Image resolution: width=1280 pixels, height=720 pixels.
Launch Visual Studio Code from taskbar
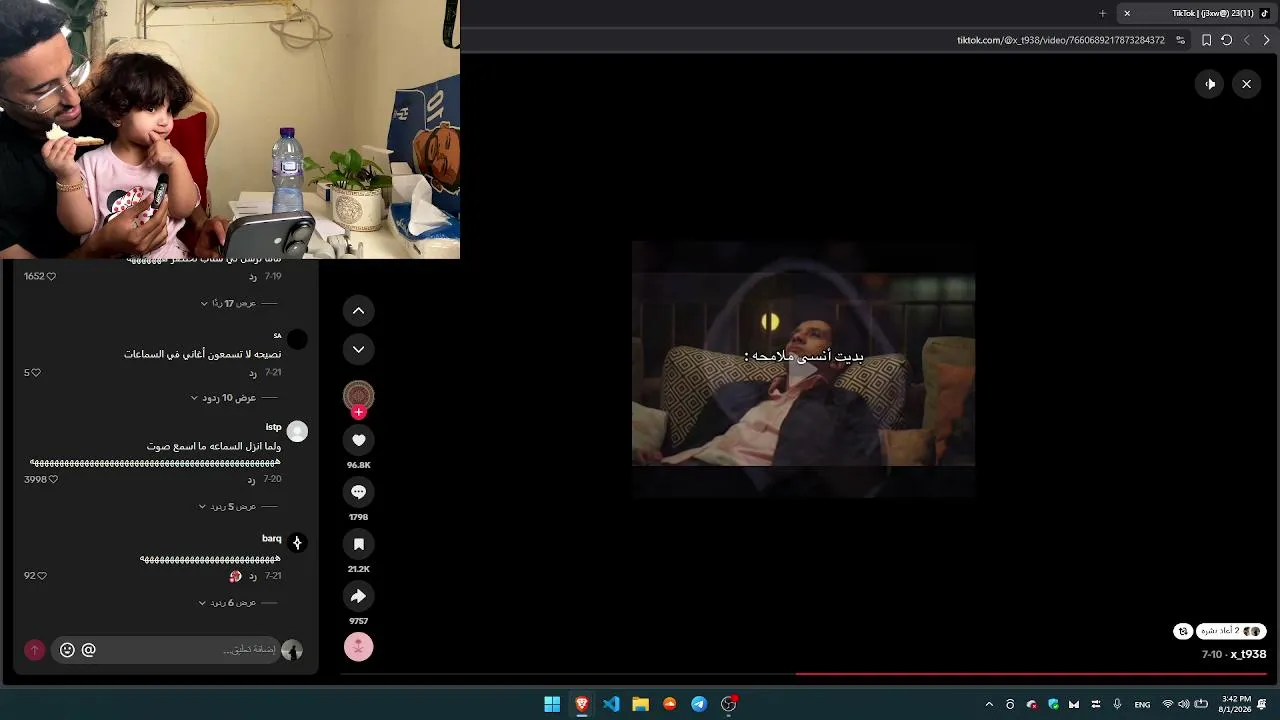pyautogui.click(x=611, y=704)
